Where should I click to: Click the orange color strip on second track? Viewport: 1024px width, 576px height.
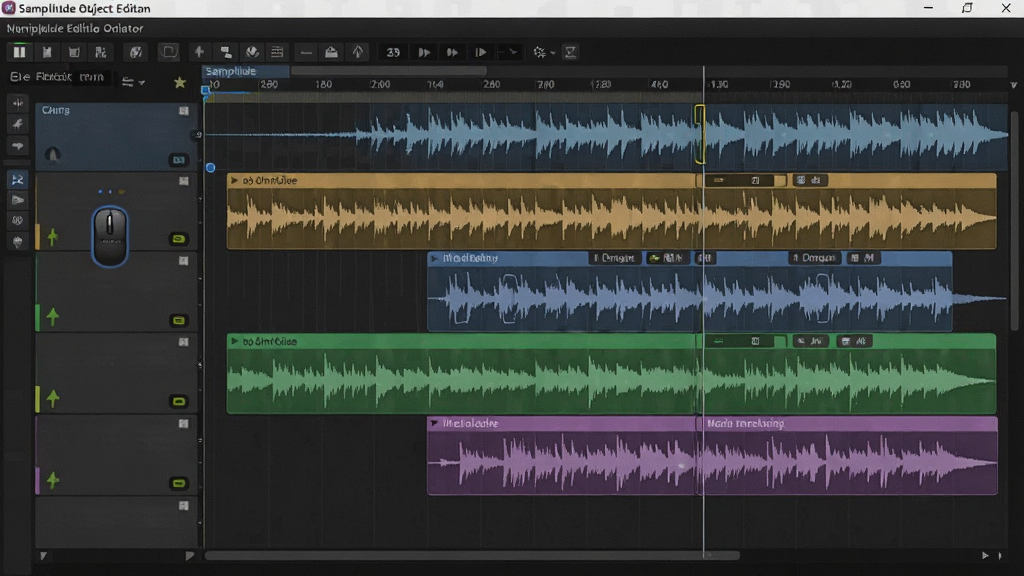click(x=37, y=236)
